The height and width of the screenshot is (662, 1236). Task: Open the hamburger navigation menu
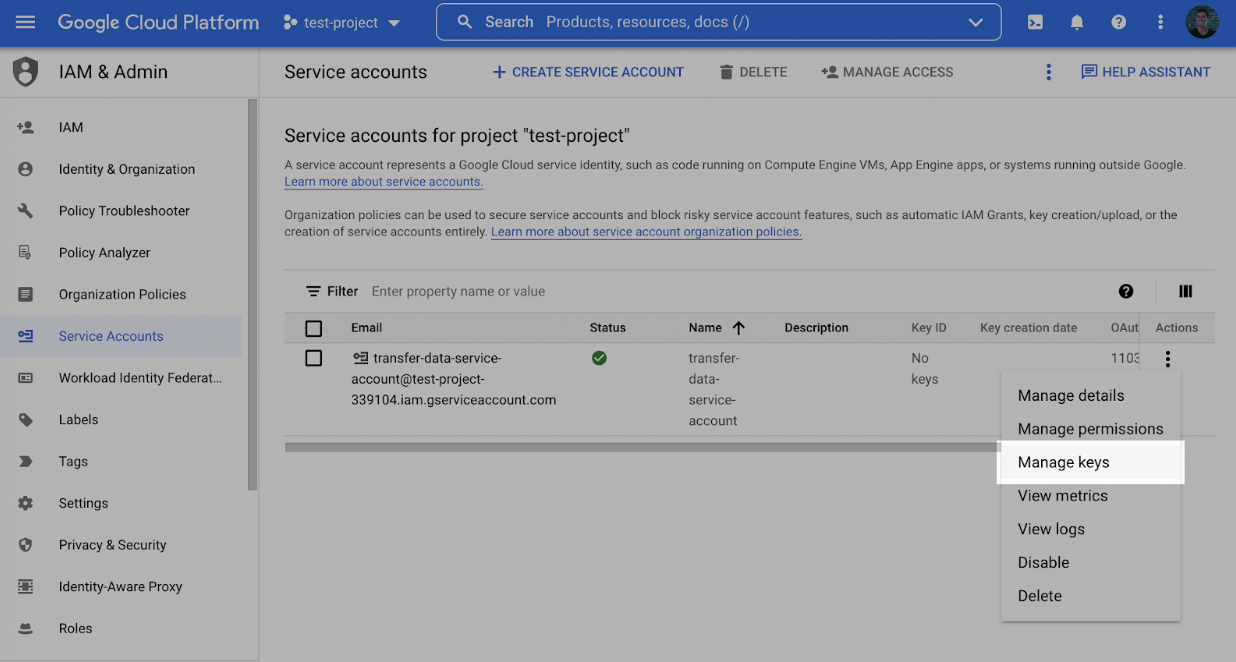pyautogui.click(x=26, y=22)
